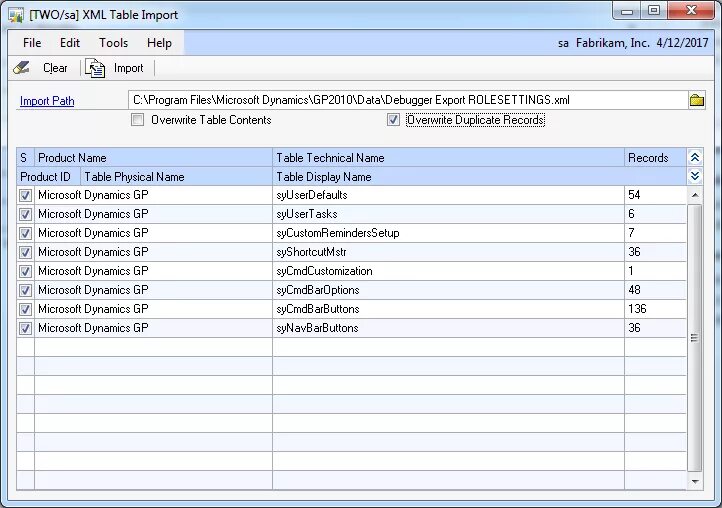Click Microsoft Dynamics GP in syUserDefaults row

click(x=93, y=195)
